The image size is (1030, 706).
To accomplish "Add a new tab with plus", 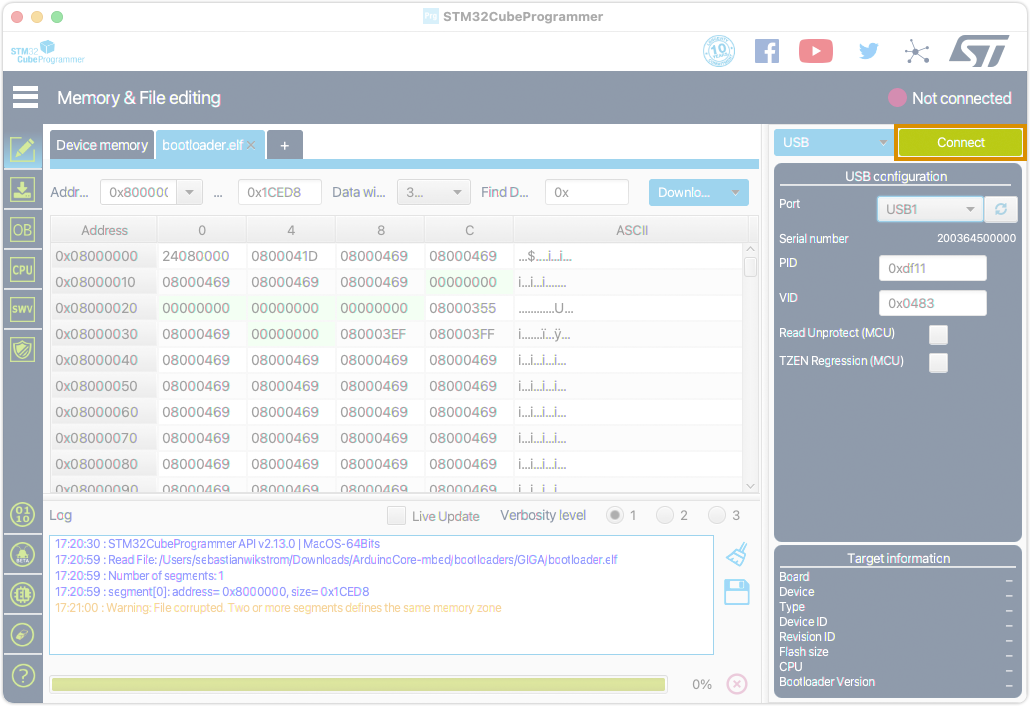I will [284, 145].
